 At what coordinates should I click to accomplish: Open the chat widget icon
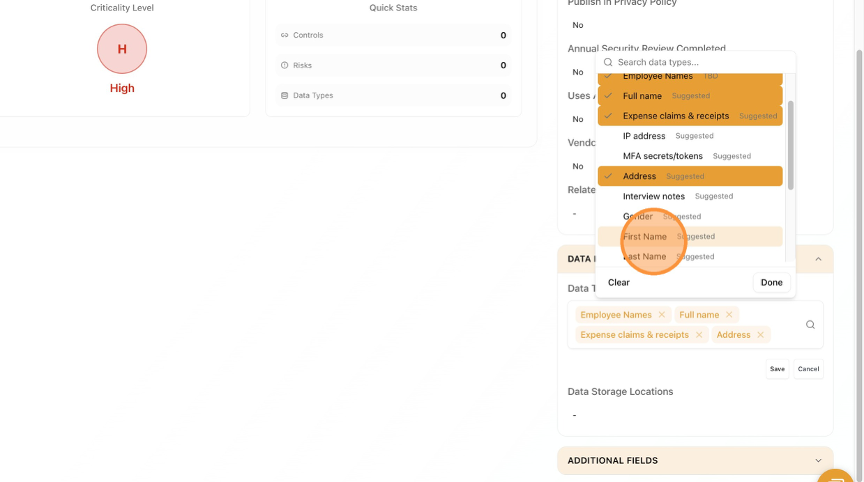838,476
